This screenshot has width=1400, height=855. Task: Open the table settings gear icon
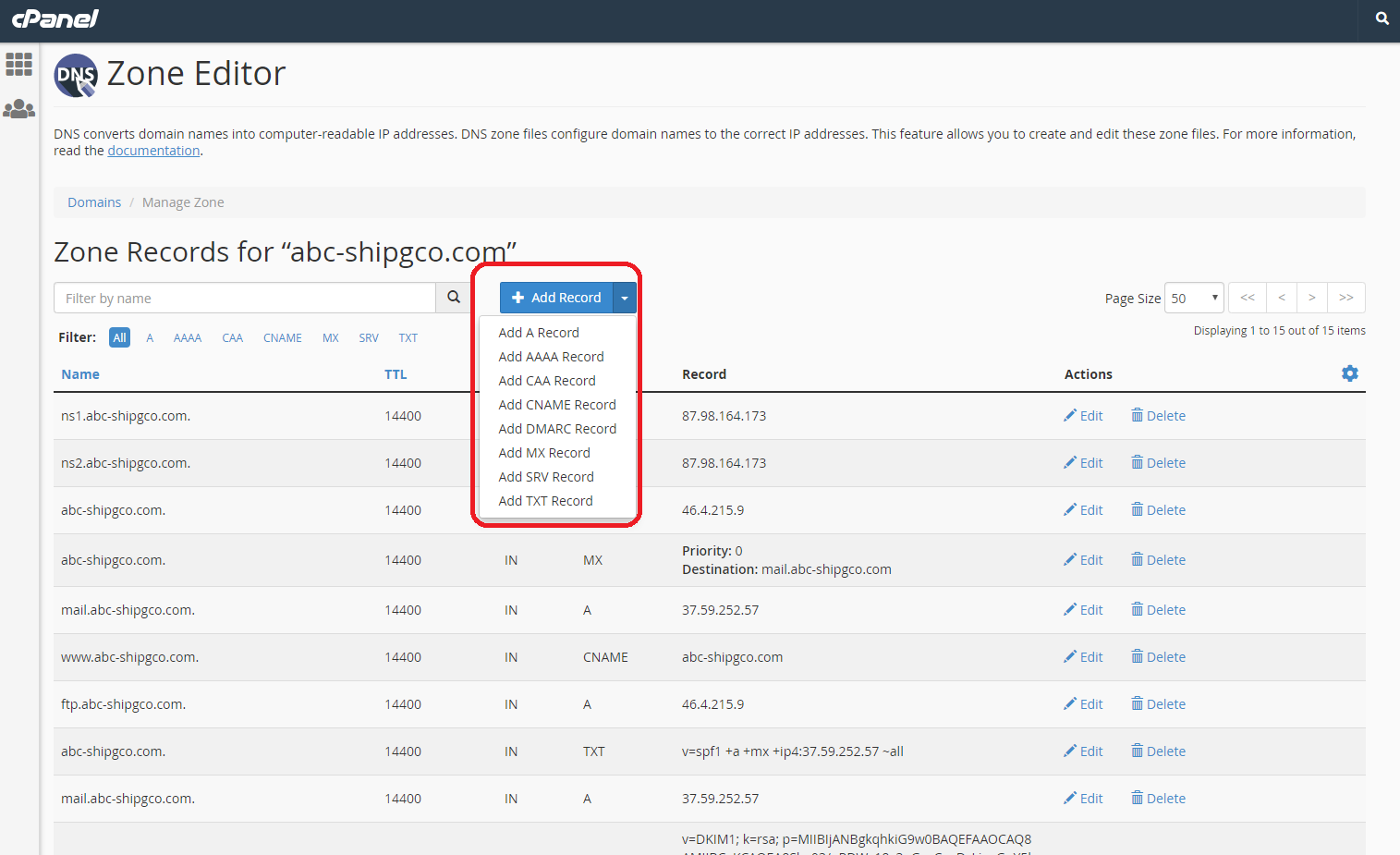pyautogui.click(x=1350, y=373)
